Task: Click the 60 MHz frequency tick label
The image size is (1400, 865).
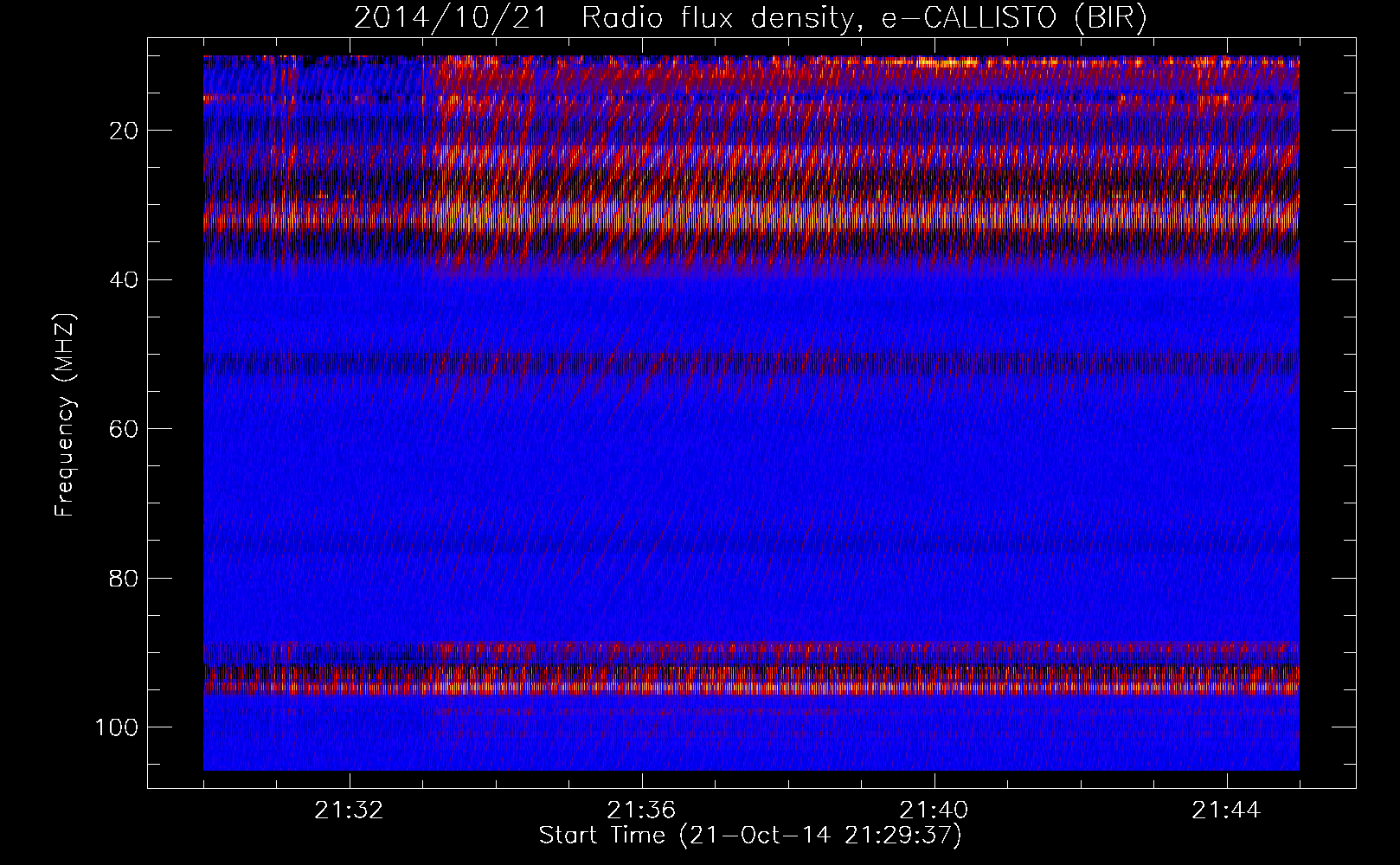Action: click(x=124, y=428)
